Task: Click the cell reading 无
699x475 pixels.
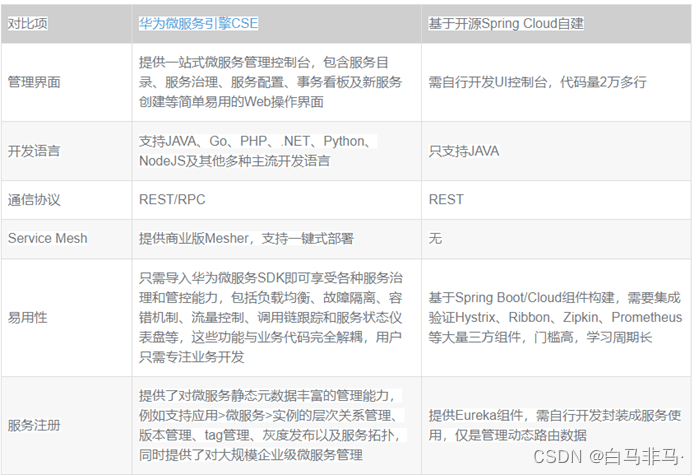Action: click(x=556, y=238)
